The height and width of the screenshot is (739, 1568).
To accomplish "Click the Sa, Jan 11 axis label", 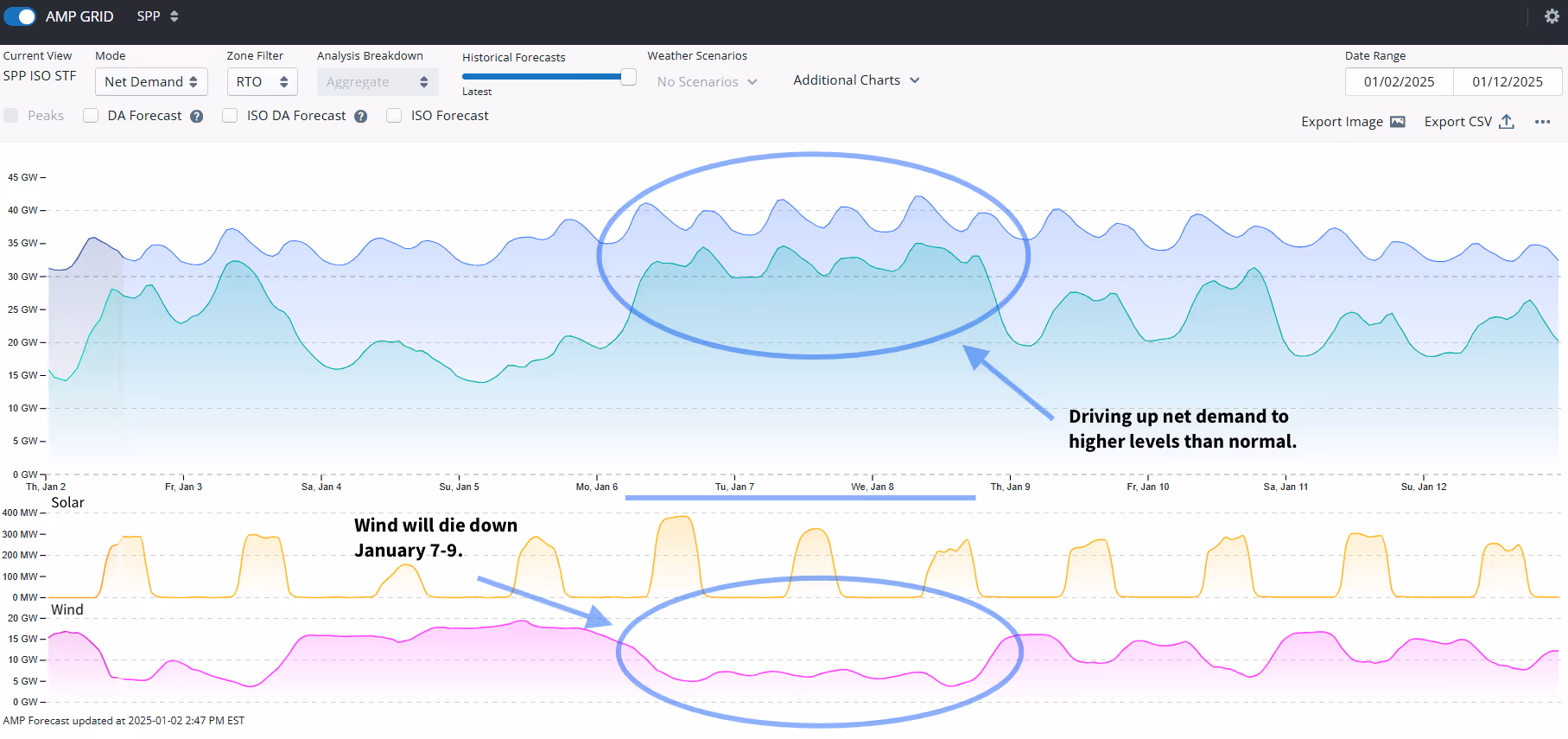I will tap(1286, 487).
